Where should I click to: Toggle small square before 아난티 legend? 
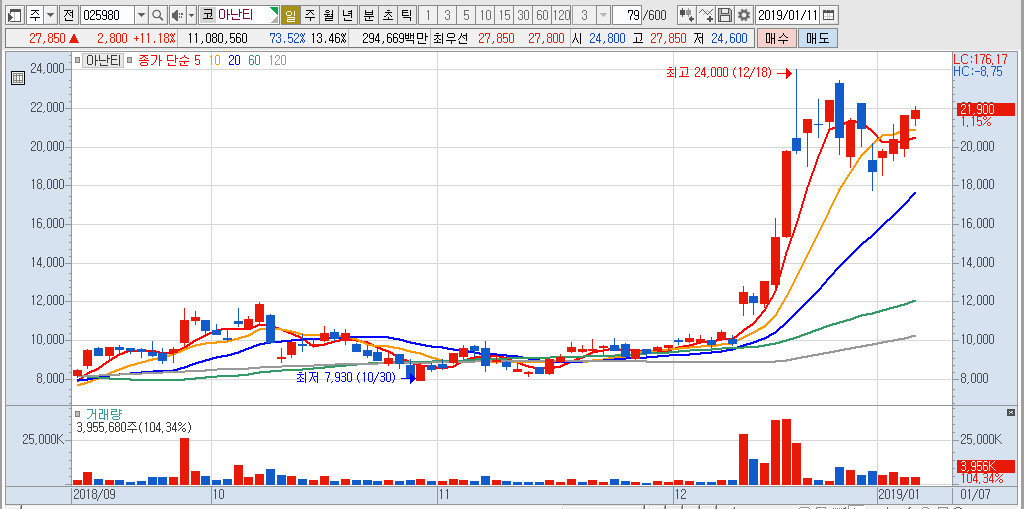point(77,61)
